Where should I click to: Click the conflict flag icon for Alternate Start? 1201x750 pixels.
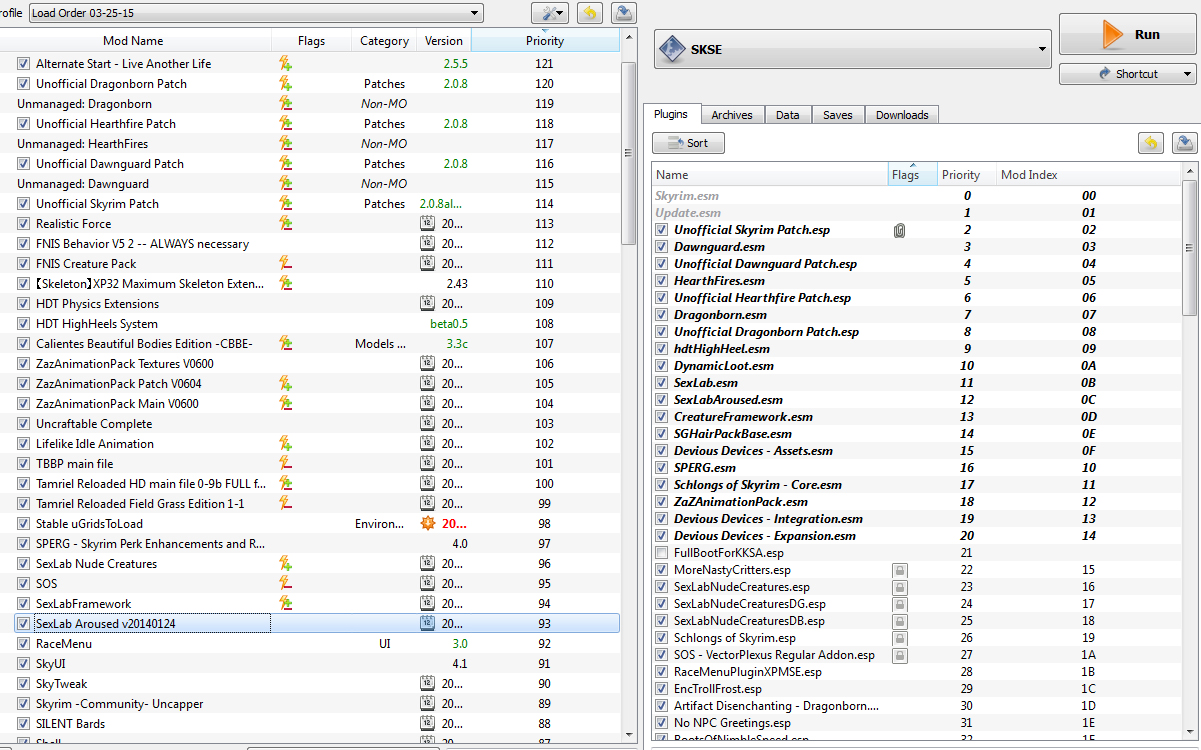[x=285, y=64]
